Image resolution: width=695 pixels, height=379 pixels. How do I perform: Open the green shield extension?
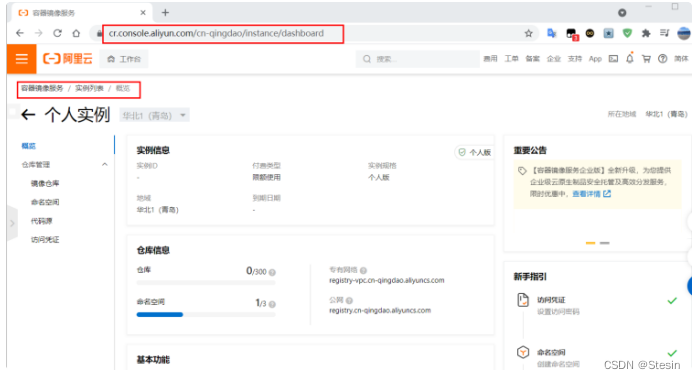tap(627, 33)
